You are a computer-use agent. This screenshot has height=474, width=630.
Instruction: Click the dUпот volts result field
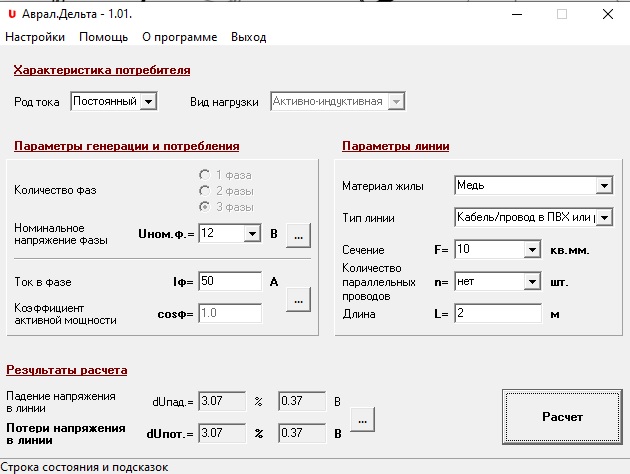point(302,433)
